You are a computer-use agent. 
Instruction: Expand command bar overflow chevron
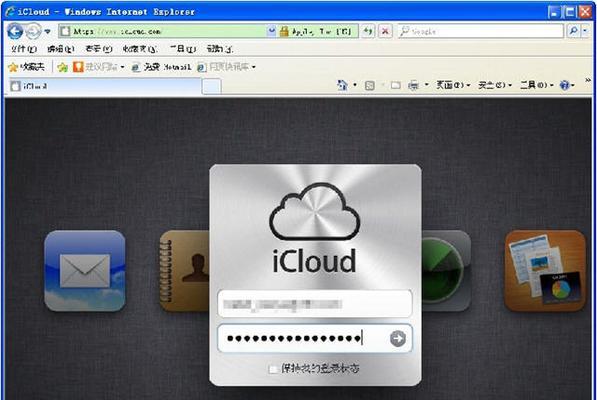[x=587, y=81]
